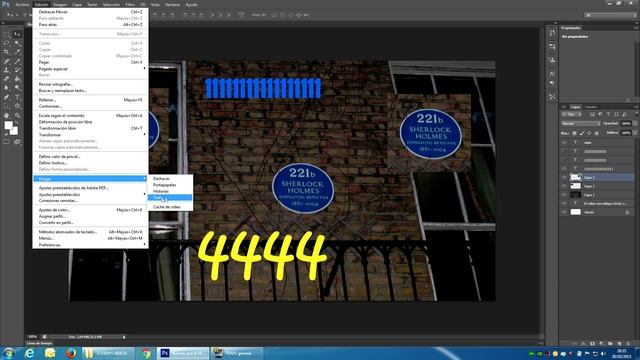Switch to the Capas panel tab
Image resolution: width=640 pixels, height=360 pixels.
(x=576, y=107)
